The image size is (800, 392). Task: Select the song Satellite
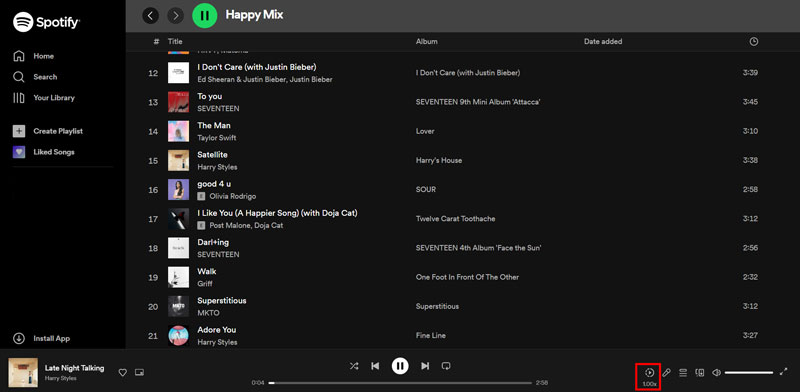pyautogui.click(x=212, y=155)
